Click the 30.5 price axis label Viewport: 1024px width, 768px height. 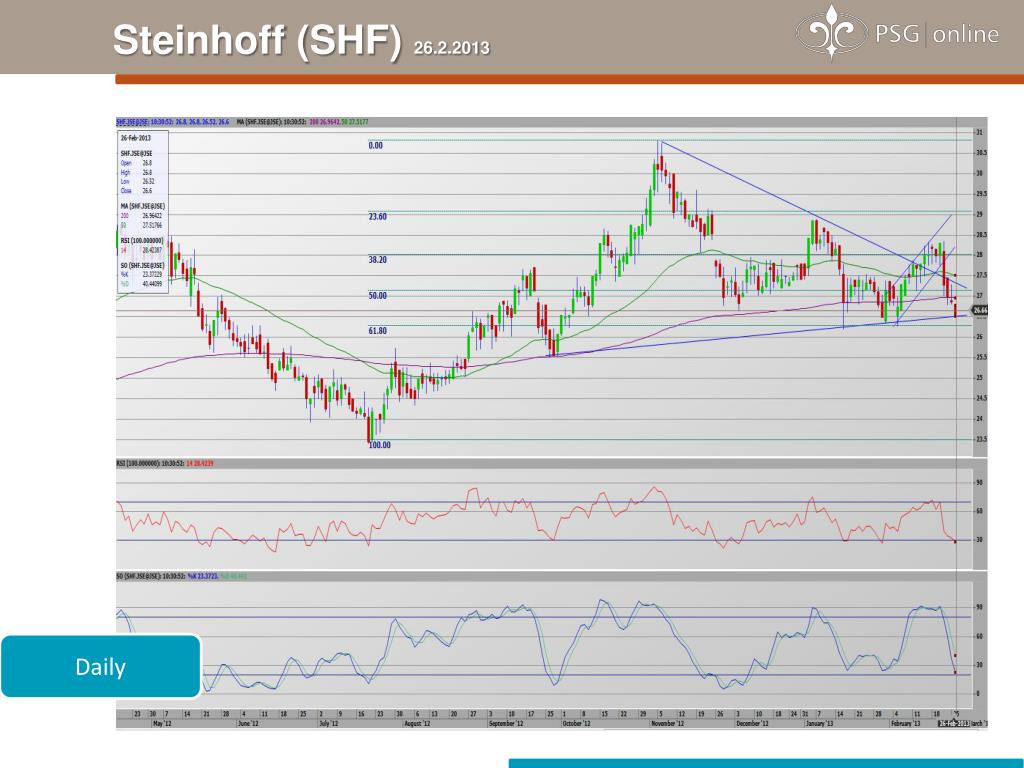981,153
